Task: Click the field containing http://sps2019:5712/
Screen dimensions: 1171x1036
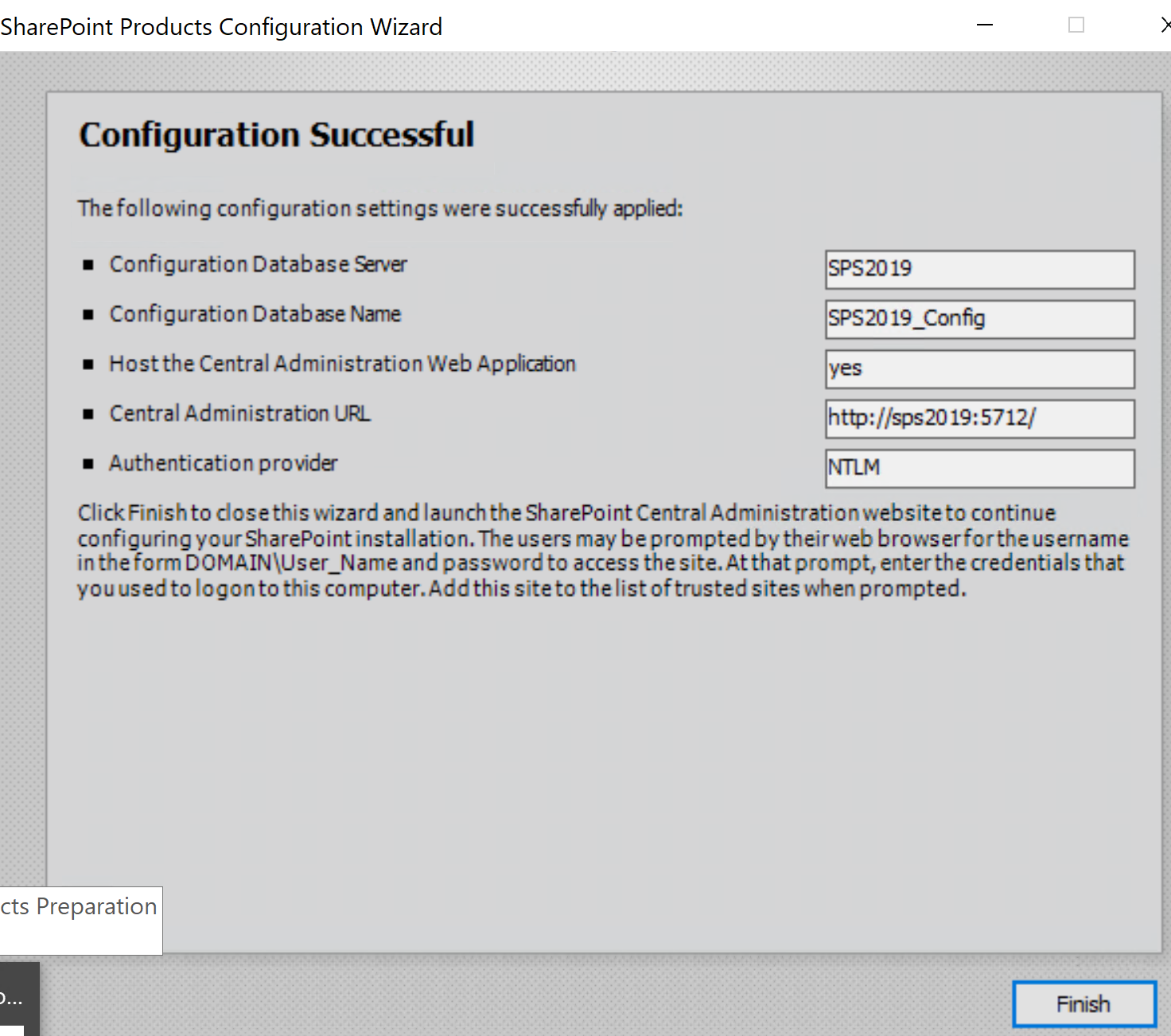Action: pos(978,419)
